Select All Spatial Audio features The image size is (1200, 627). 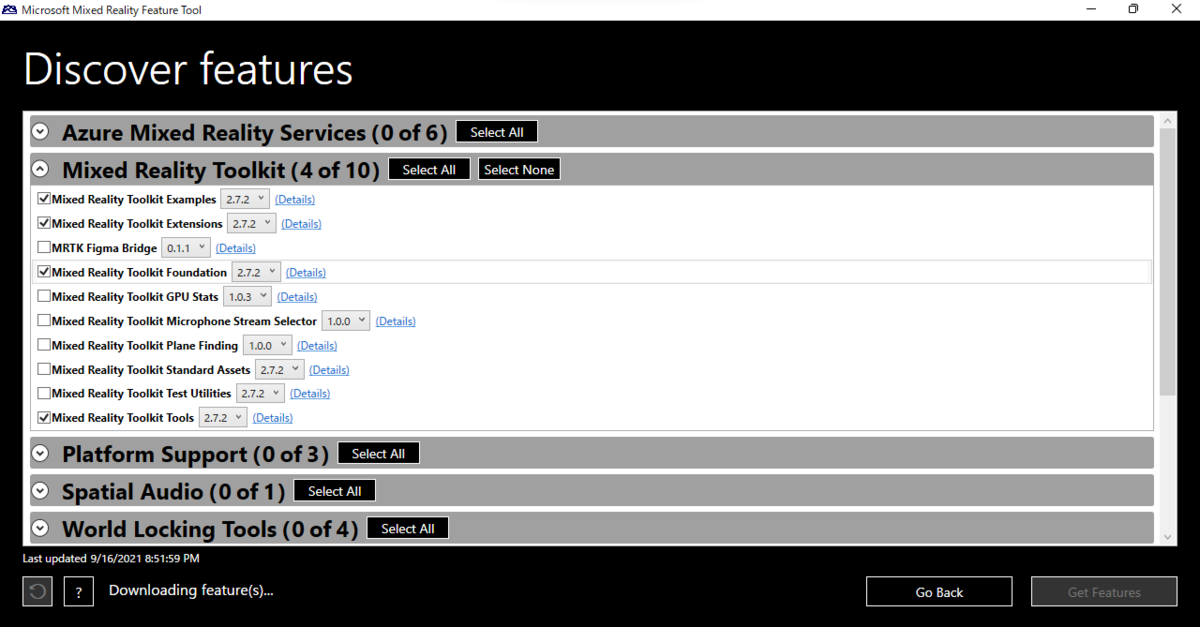335,491
